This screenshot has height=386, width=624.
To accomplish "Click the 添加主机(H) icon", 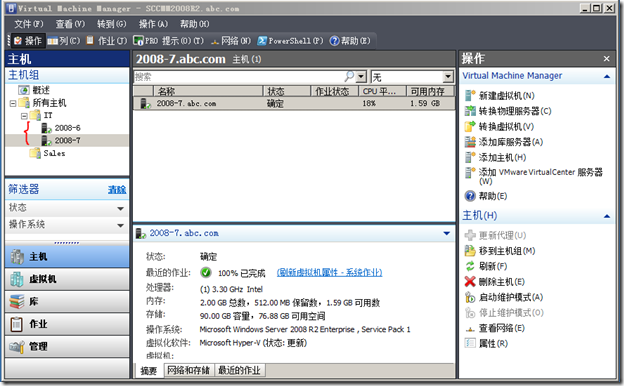I will click(470, 158).
